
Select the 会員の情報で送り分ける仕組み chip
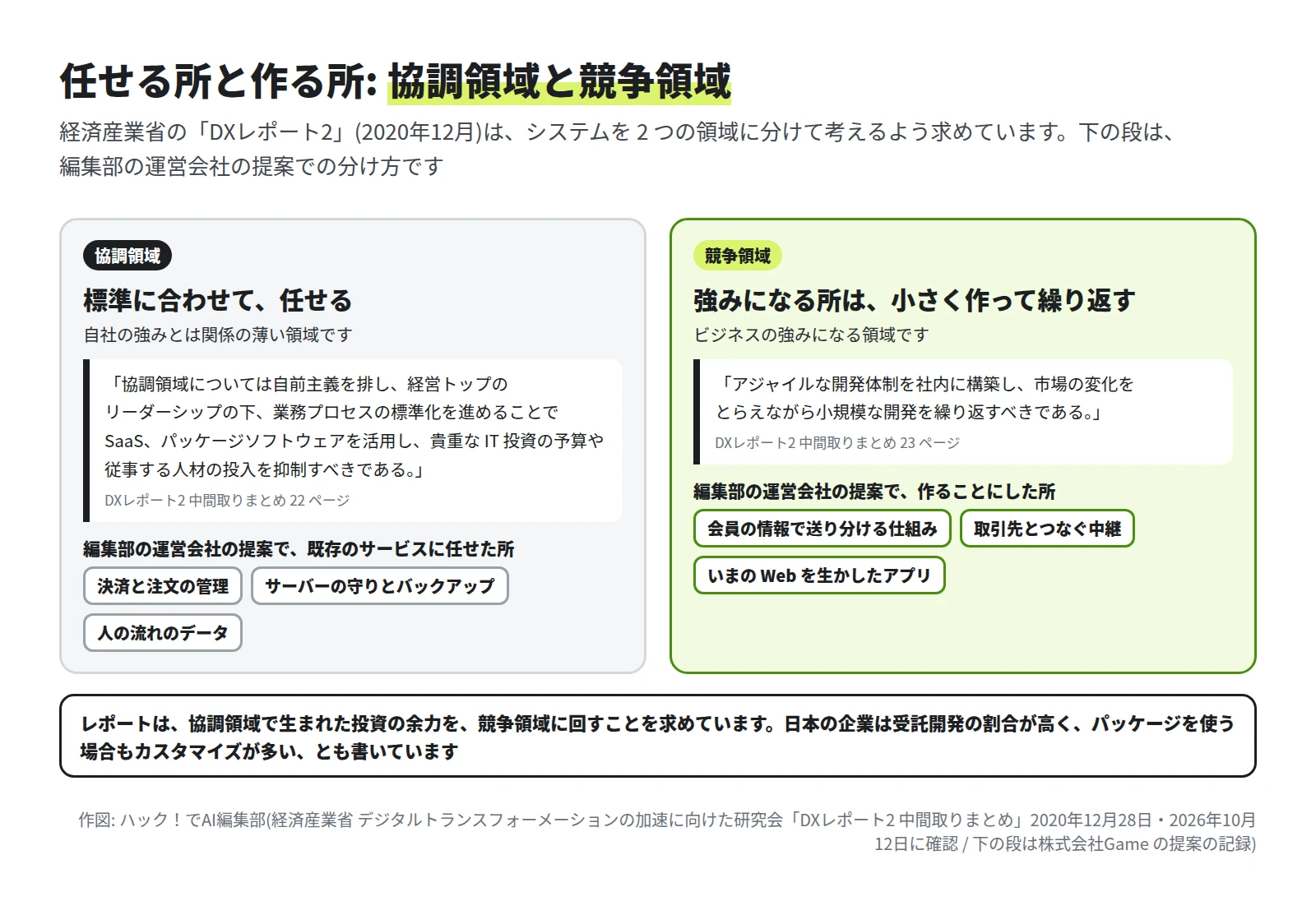pos(822,529)
